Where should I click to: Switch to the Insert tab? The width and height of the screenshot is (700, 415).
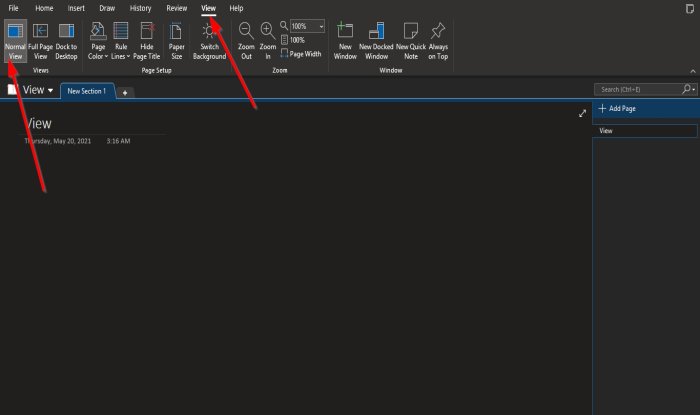pyautogui.click(x=76, y=8)
